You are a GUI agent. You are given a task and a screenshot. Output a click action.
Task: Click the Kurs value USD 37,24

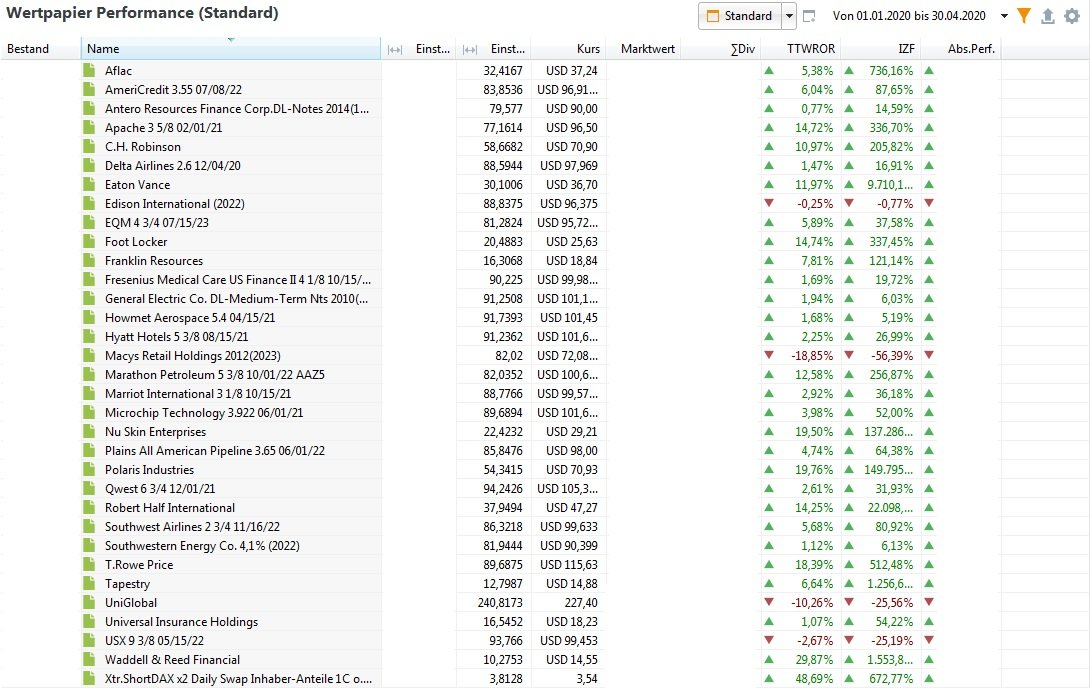571,70
